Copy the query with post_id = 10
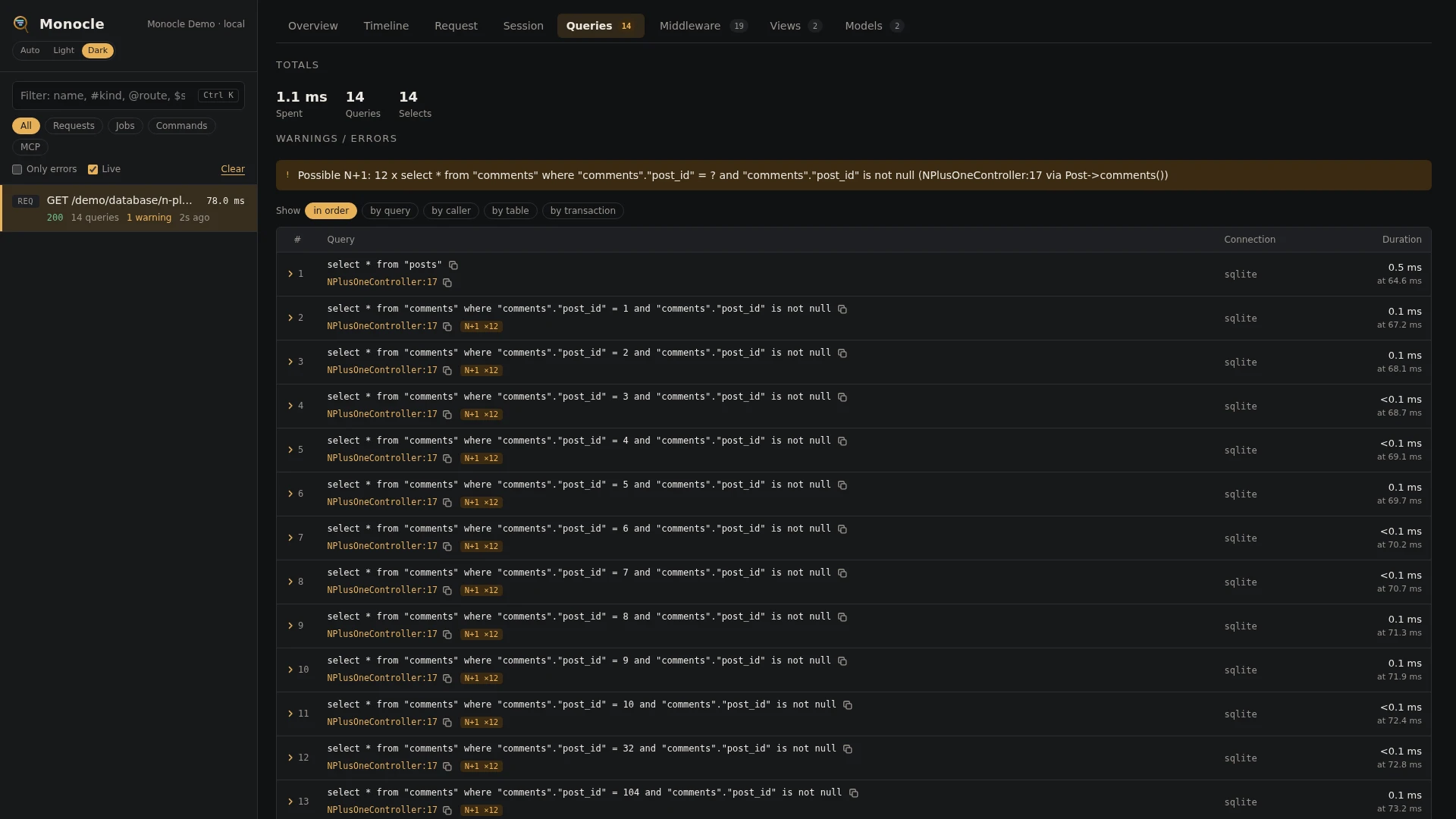Viewport: 1456px width, 819px height. (x=848, y=705)
